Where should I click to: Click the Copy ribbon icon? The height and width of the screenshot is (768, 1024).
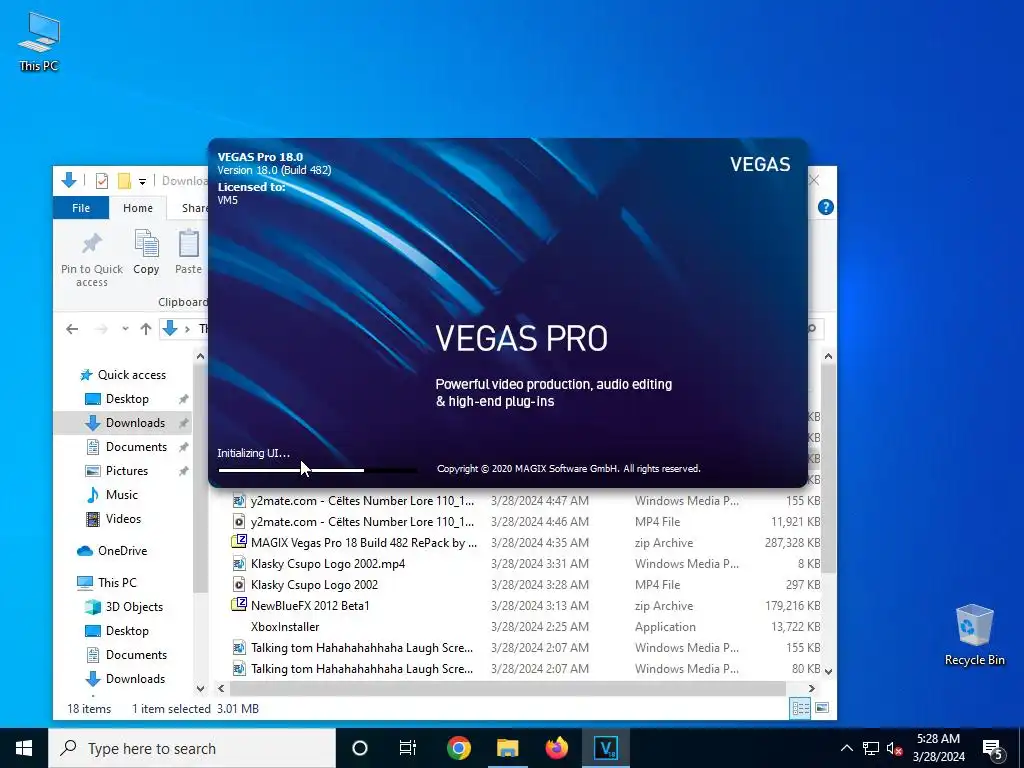click(146, 251)
